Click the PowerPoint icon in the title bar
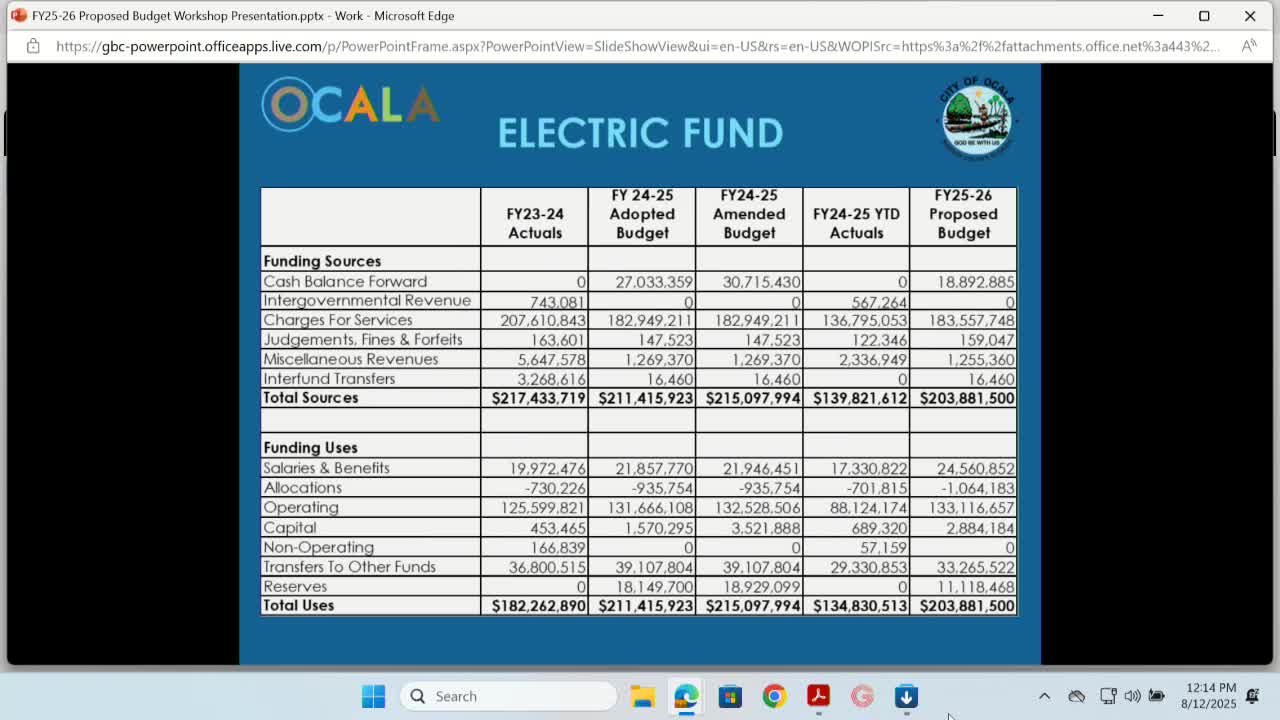 point(18,16)
